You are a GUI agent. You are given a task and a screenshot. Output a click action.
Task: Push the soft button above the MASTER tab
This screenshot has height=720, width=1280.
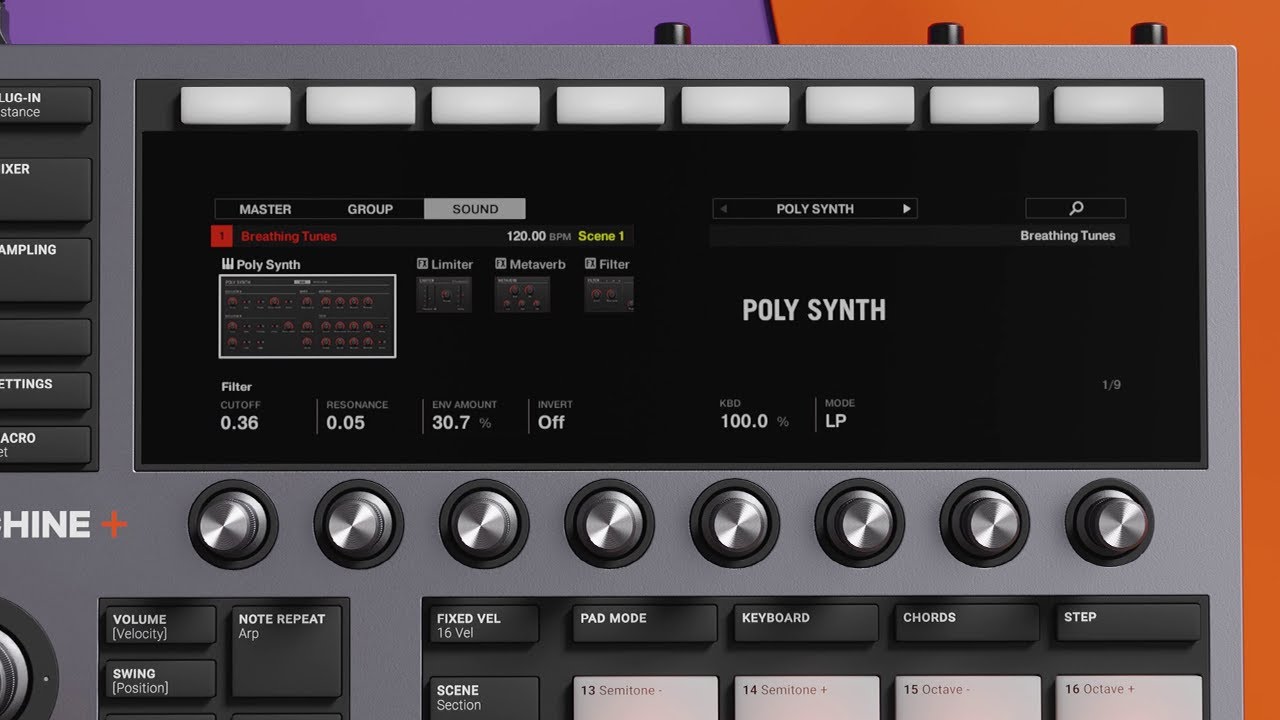[236, 105]
